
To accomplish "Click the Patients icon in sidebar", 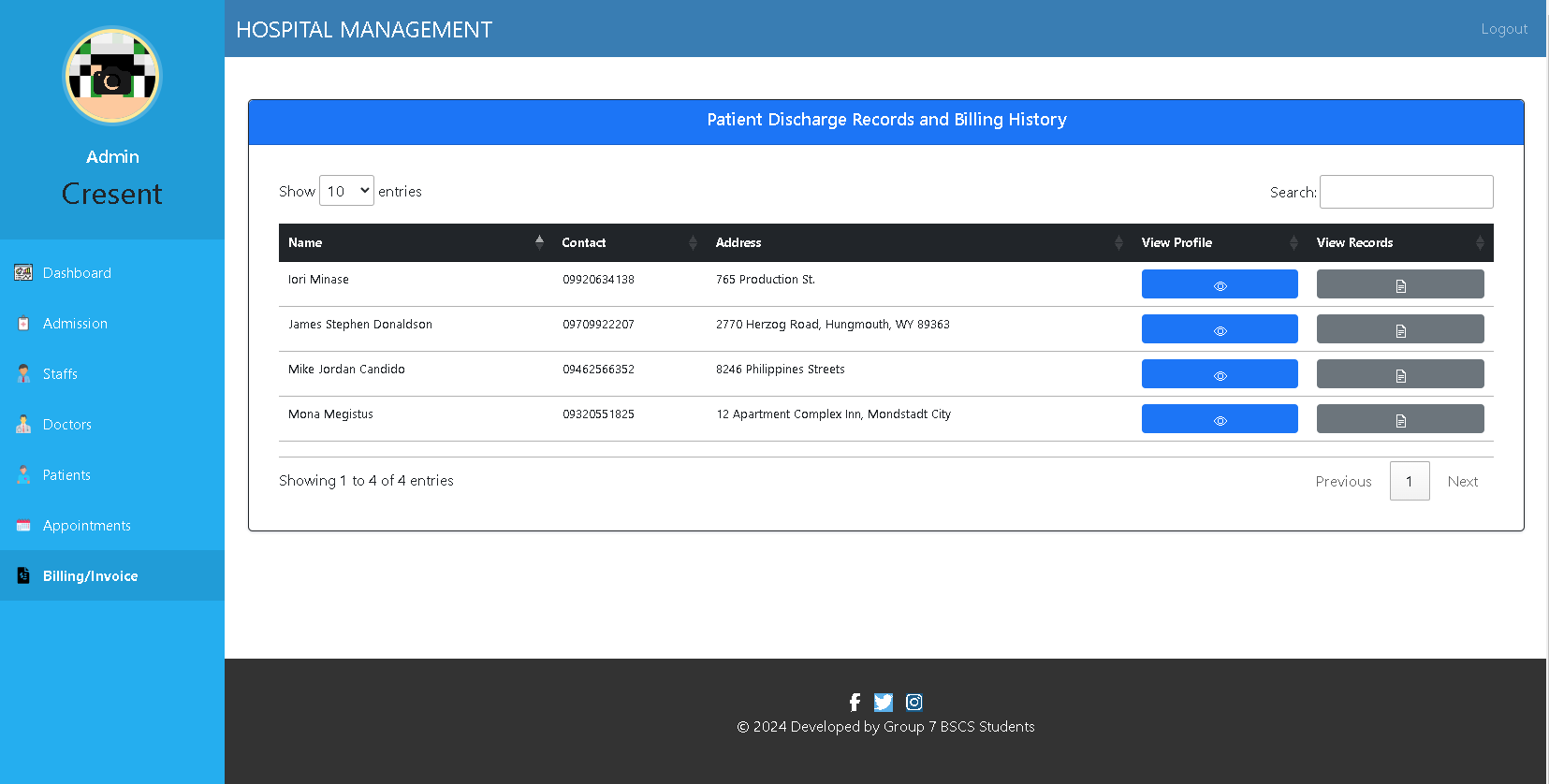I will coord(23,475).
